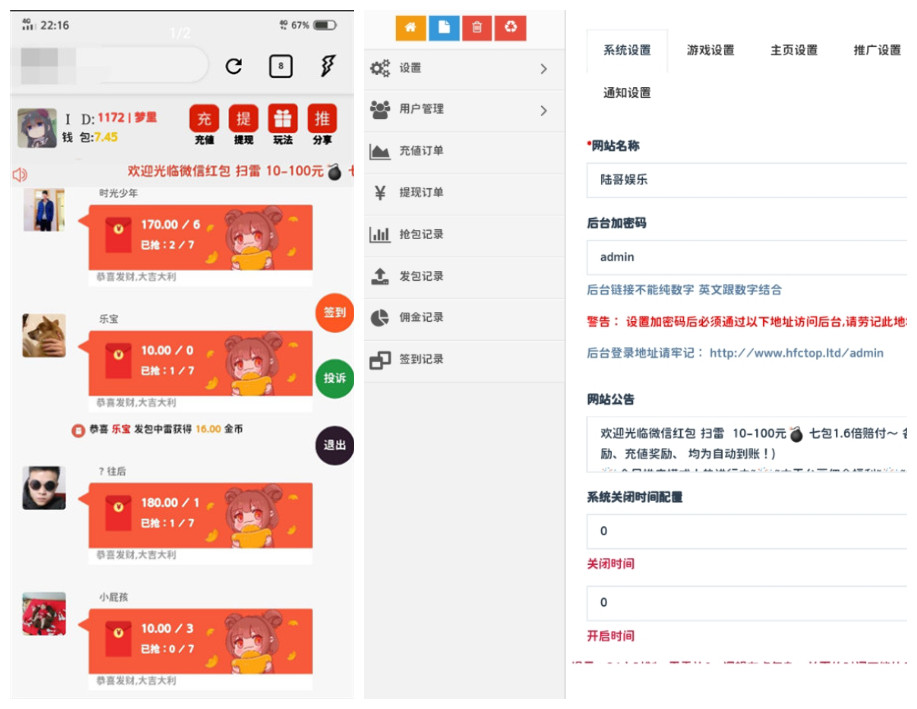Click the orange home icon button

[410, 28]
